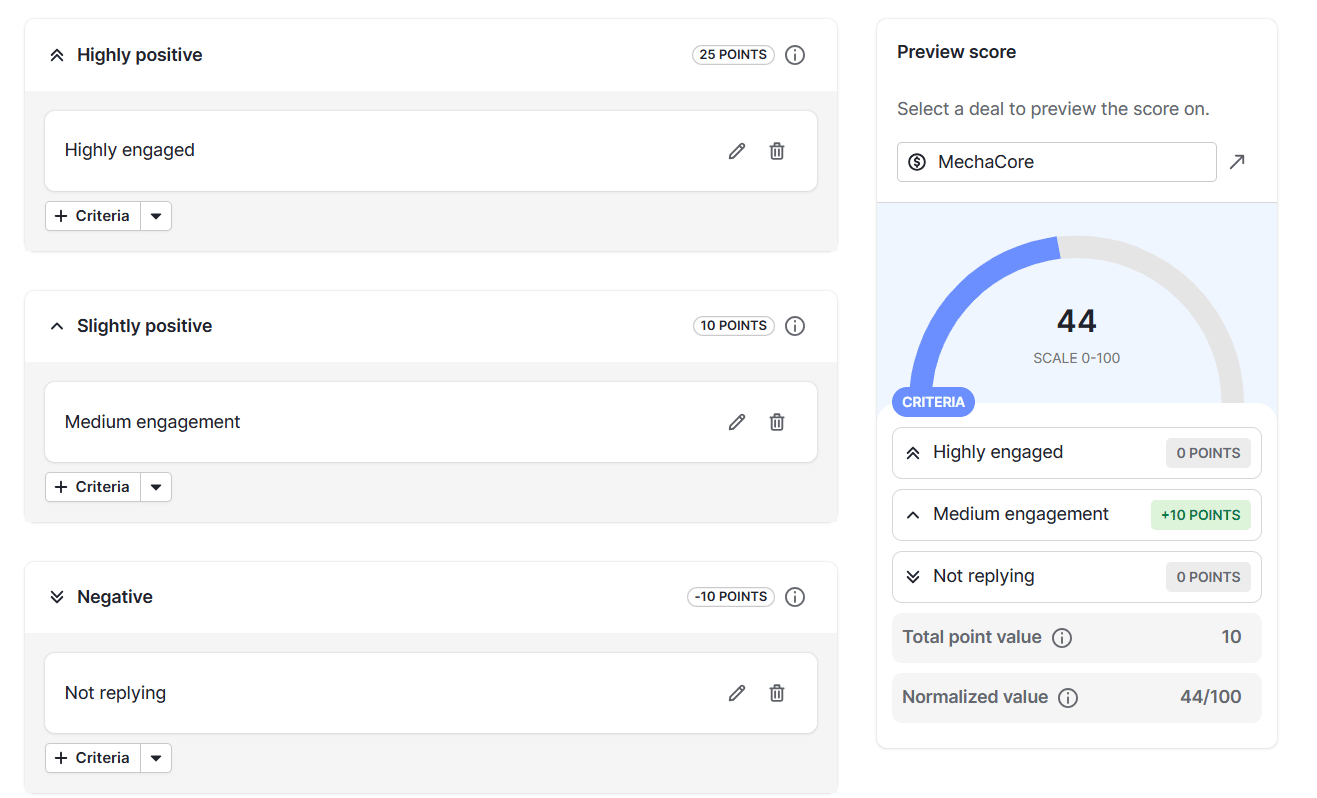Open Criteria dropdown arrow under Medium engagement
The image size is (1317, 798).
point(156,487)
